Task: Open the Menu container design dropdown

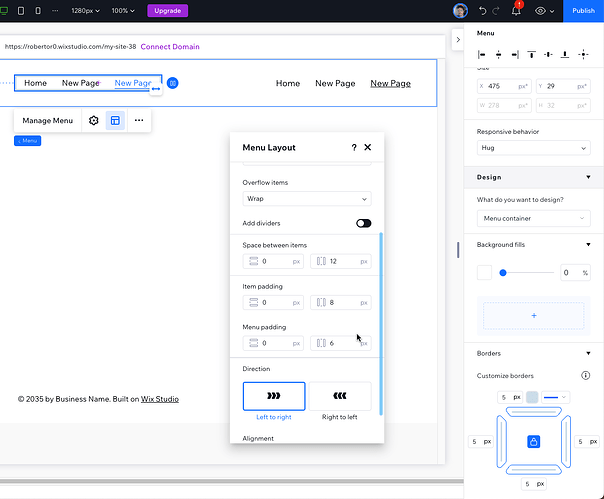Action: (534, 218)
